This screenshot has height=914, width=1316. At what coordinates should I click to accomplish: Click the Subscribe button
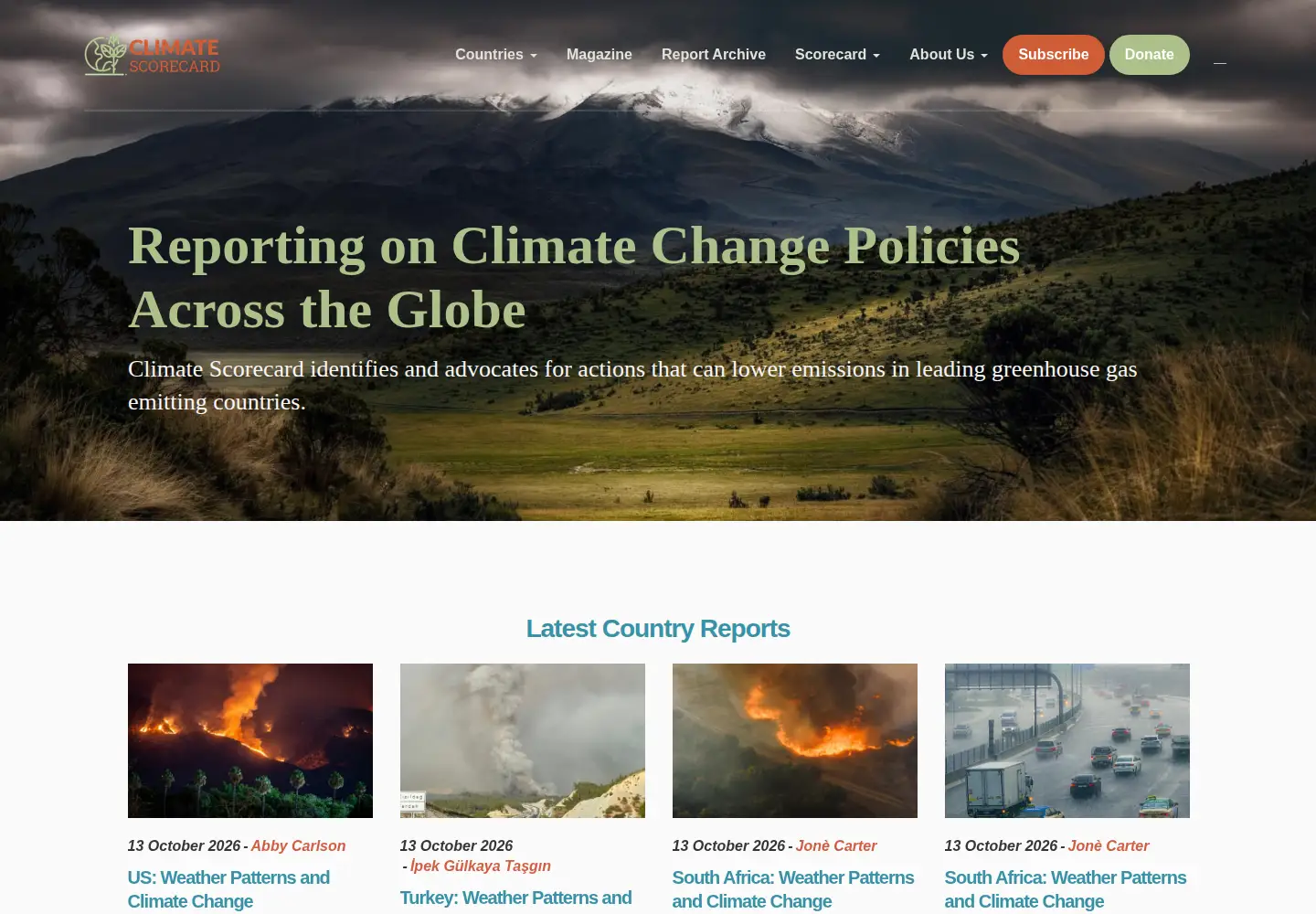click(x=1054, y=55)
